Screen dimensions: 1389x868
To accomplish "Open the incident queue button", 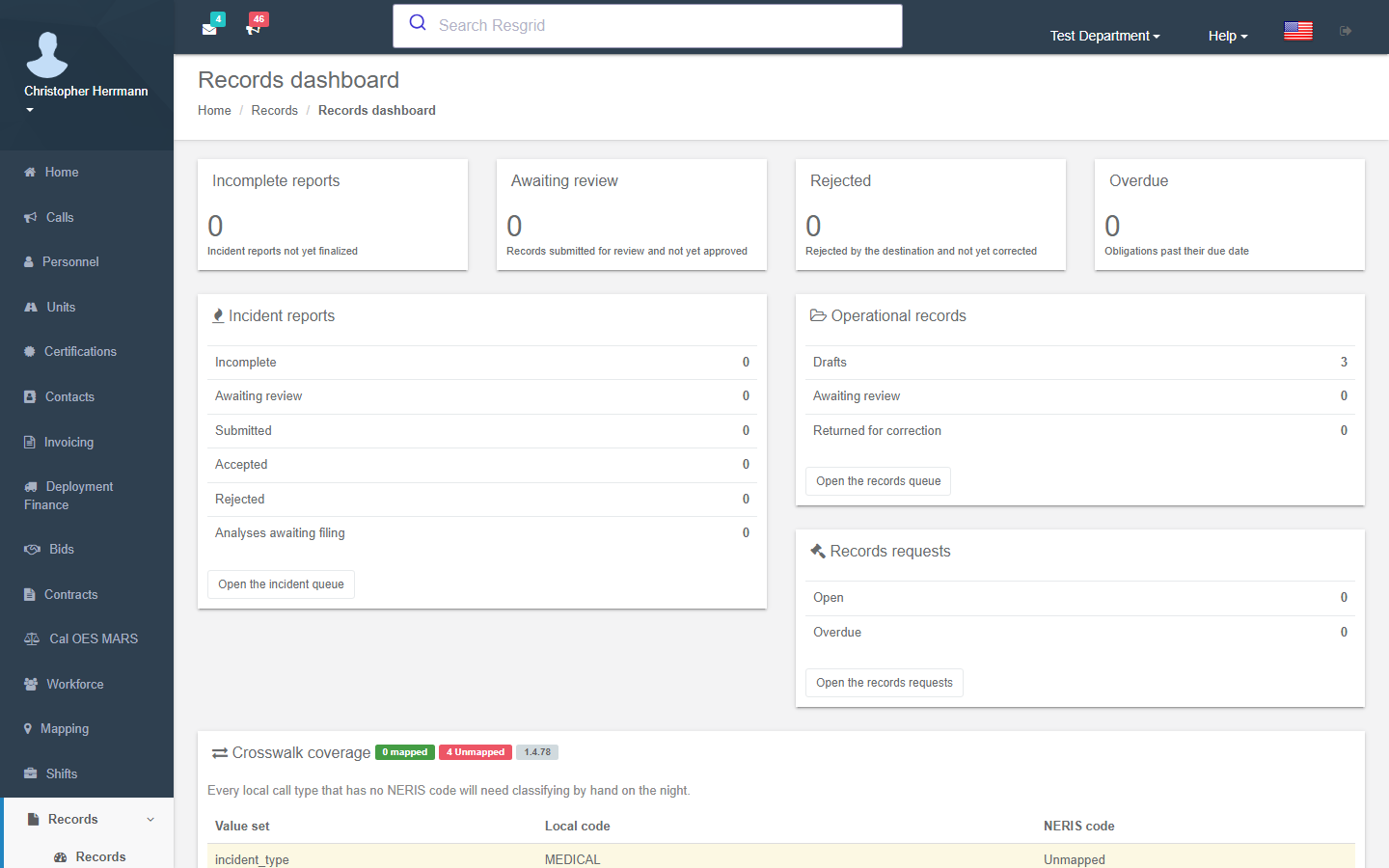I will point(281,584).
